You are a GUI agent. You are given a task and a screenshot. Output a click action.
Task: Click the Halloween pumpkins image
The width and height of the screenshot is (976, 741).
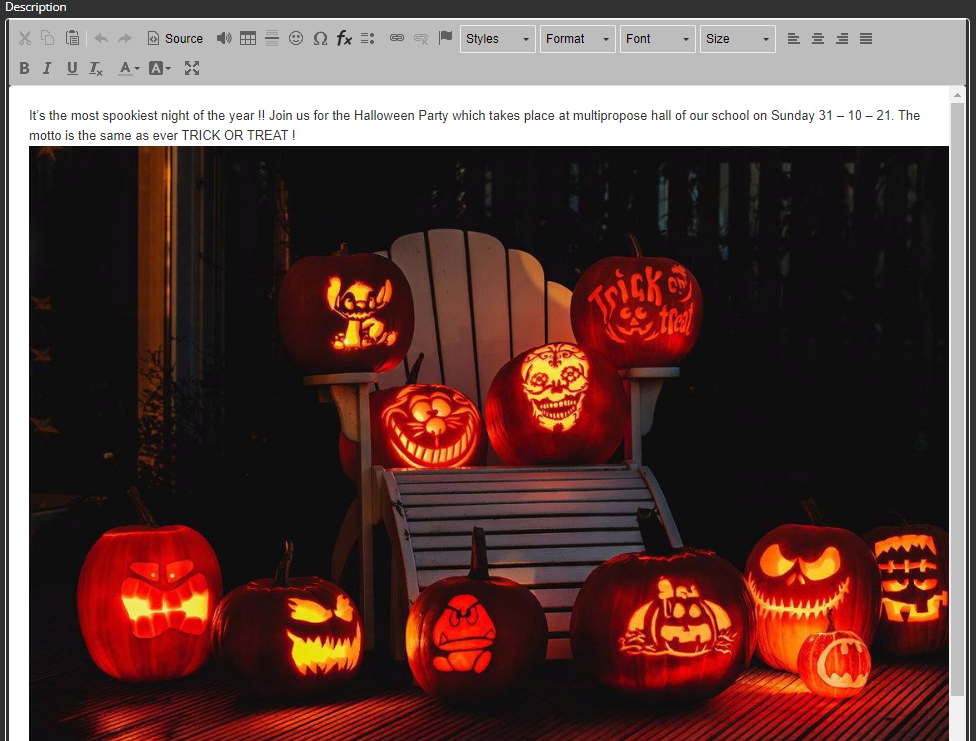489,443
